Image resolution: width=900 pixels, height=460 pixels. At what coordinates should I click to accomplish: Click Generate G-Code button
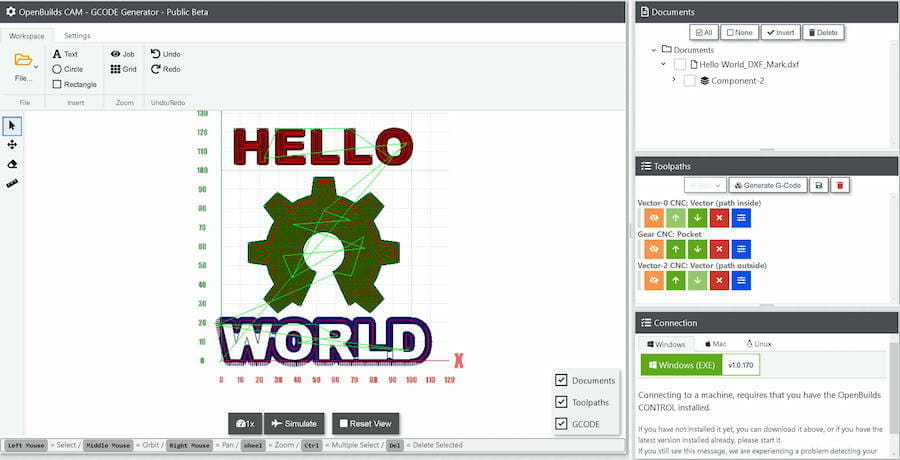coord(768,185)
